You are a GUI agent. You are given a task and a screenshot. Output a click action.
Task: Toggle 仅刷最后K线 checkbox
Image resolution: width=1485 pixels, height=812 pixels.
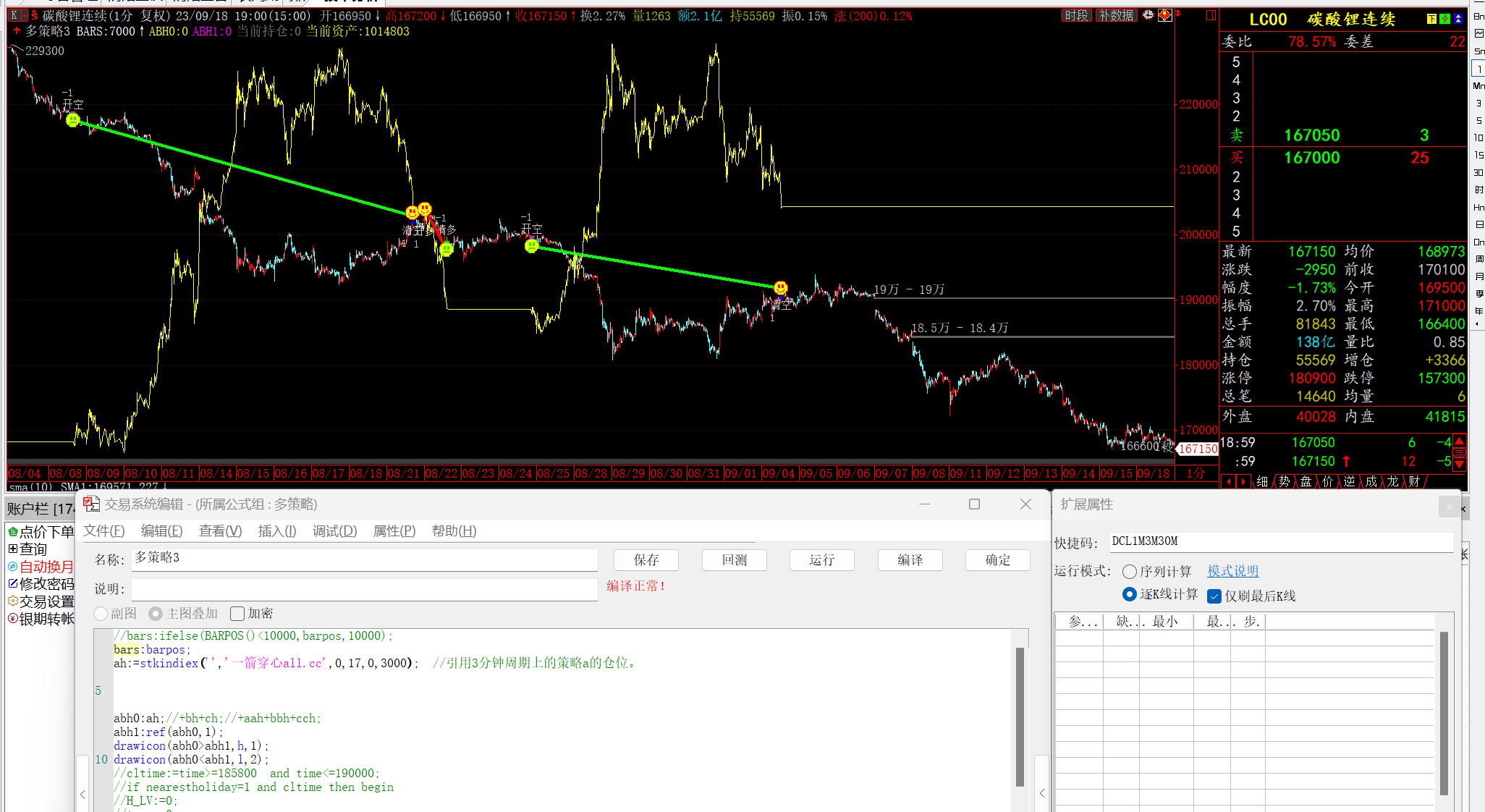point(1215,596)
